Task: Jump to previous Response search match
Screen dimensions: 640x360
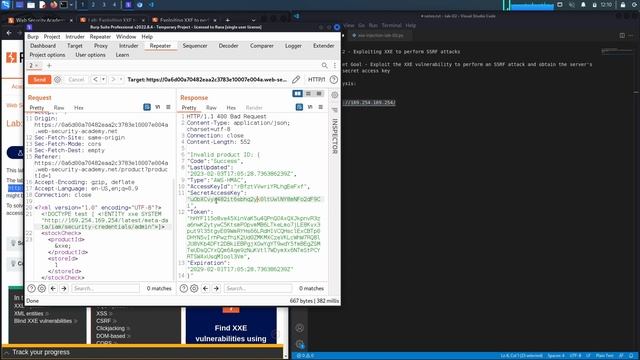Action: pyautogui.click(x=205, y=288)
